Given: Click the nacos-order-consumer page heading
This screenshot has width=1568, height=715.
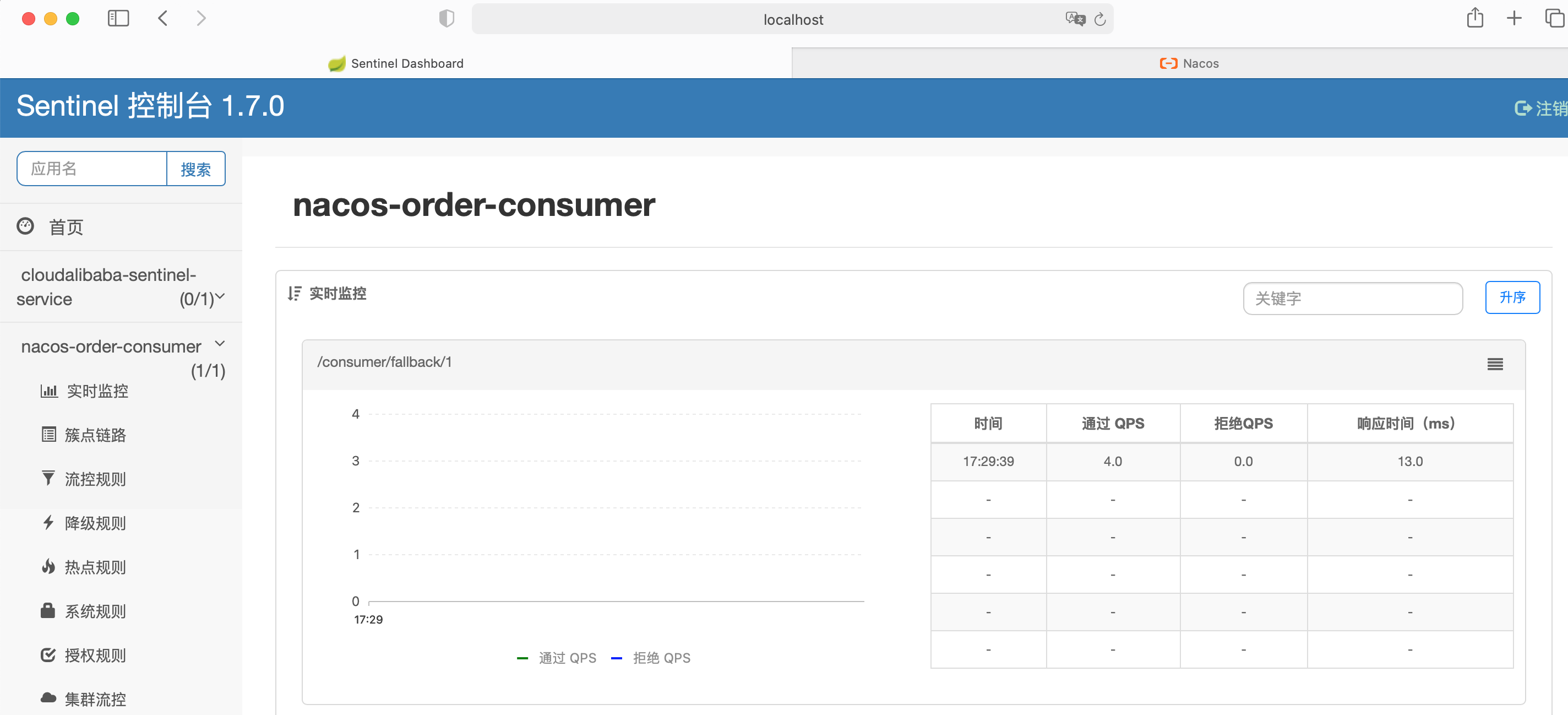Looking at the screenshot, I should [x=473, y=204].
